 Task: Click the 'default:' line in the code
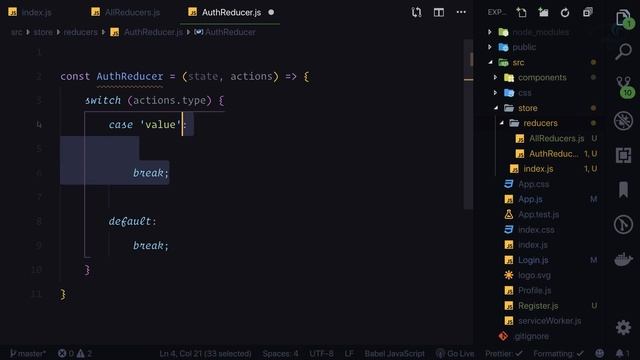click(x=132, y=221)
